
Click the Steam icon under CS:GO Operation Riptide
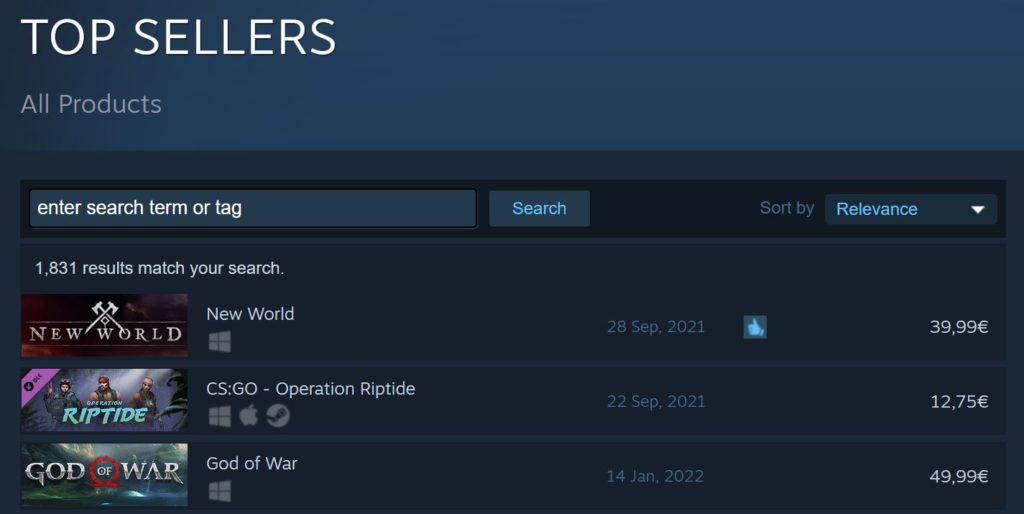[x=278, y=415]
